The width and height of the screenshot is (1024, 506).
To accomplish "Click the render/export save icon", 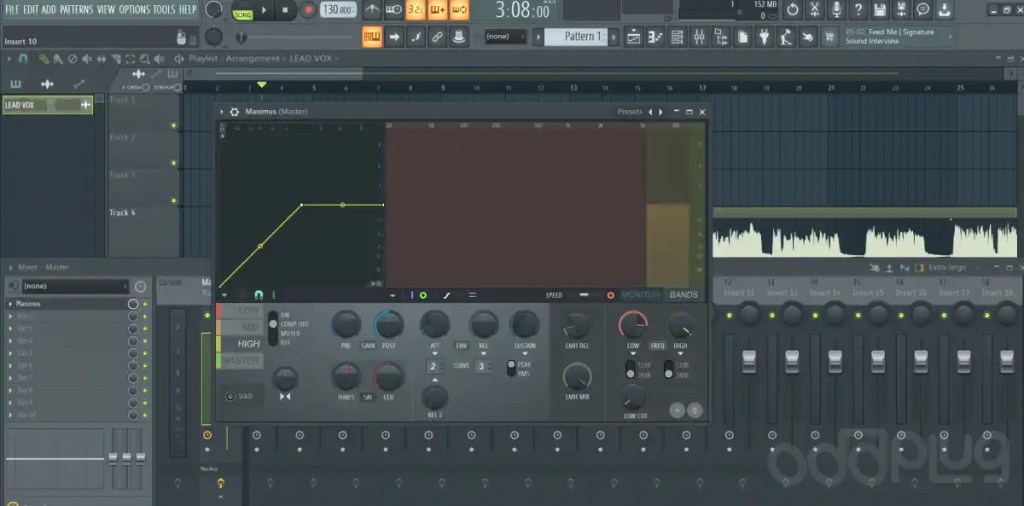I will pos(901,9).
